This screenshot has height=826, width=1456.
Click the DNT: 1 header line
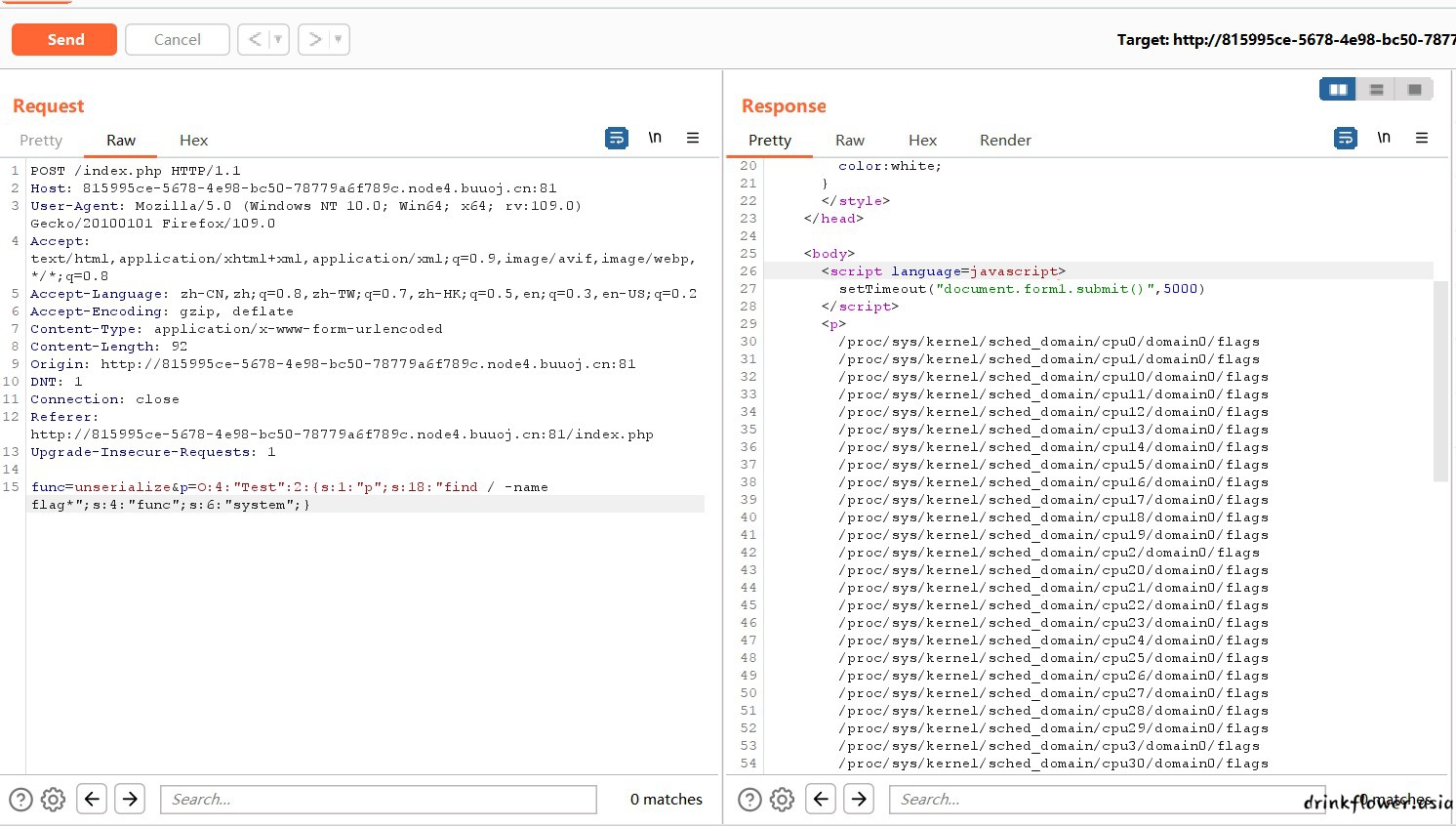click(x=57, y=382)
